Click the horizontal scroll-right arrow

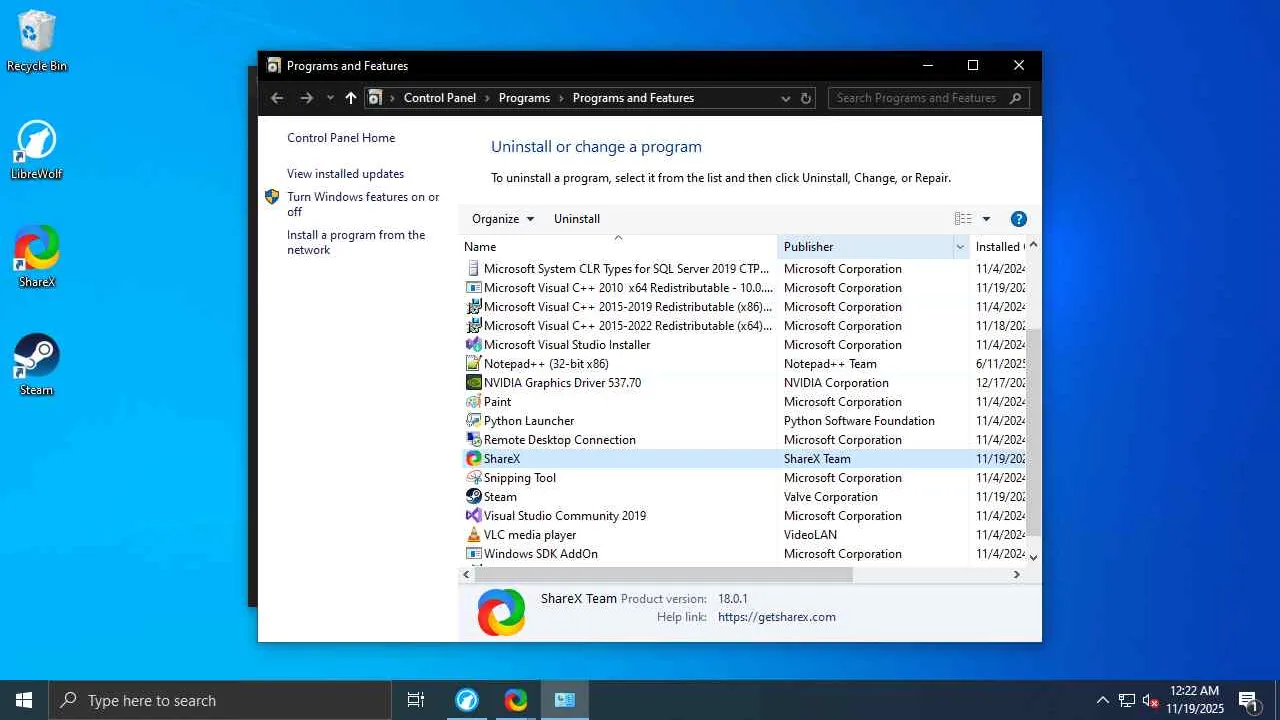click(x=1017, y=575)
